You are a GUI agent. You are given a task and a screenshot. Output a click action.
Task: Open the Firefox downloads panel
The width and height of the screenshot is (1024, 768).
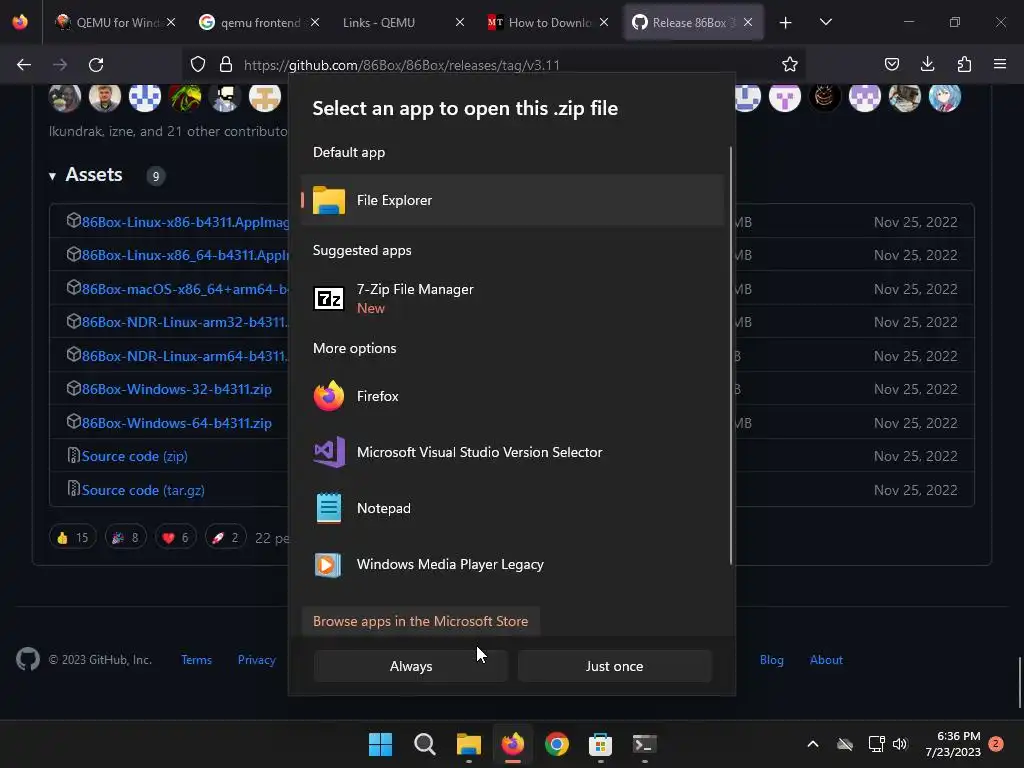(x=927, y=64)
